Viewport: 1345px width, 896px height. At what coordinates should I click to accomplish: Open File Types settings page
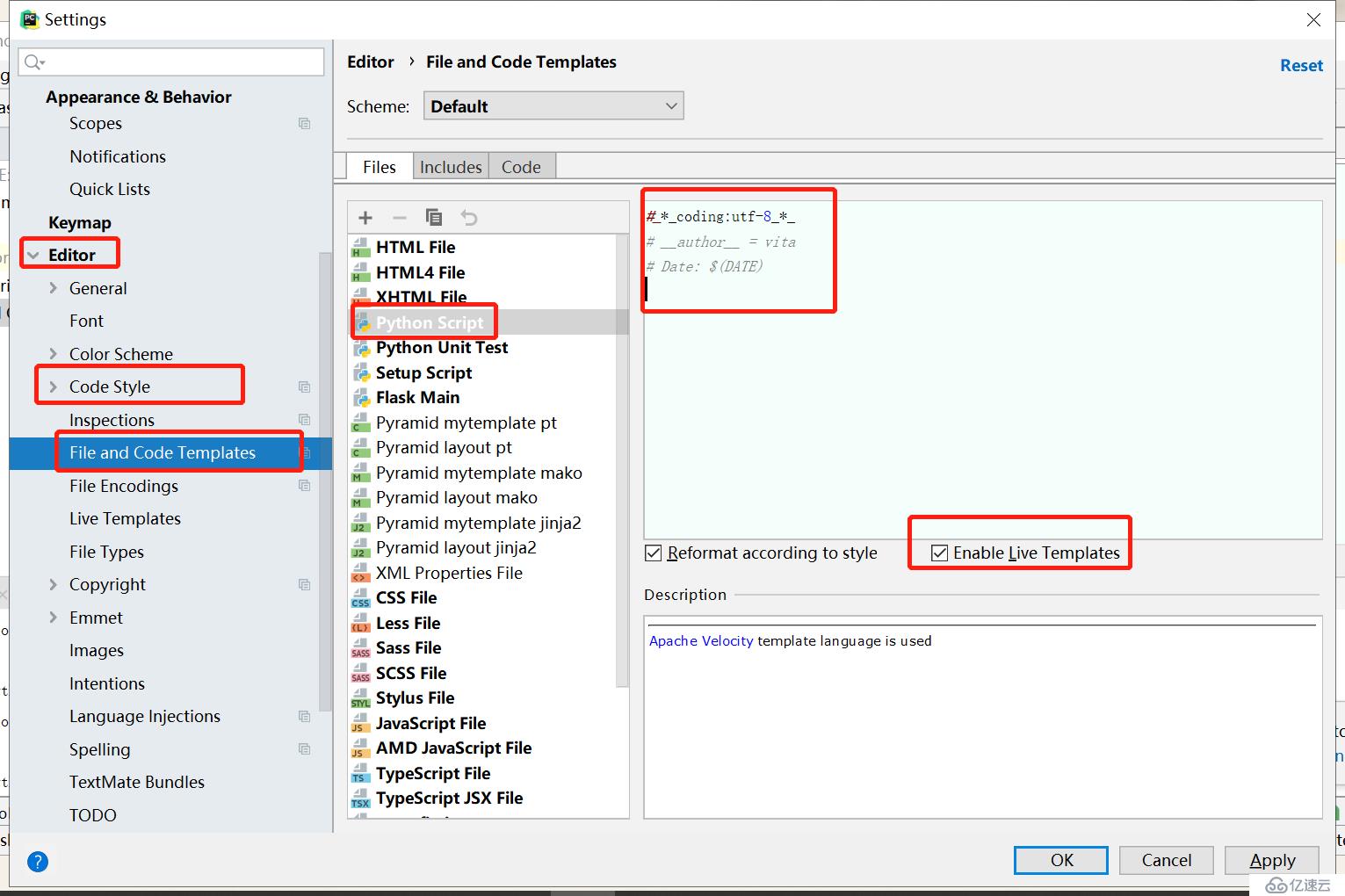[106, 552]
